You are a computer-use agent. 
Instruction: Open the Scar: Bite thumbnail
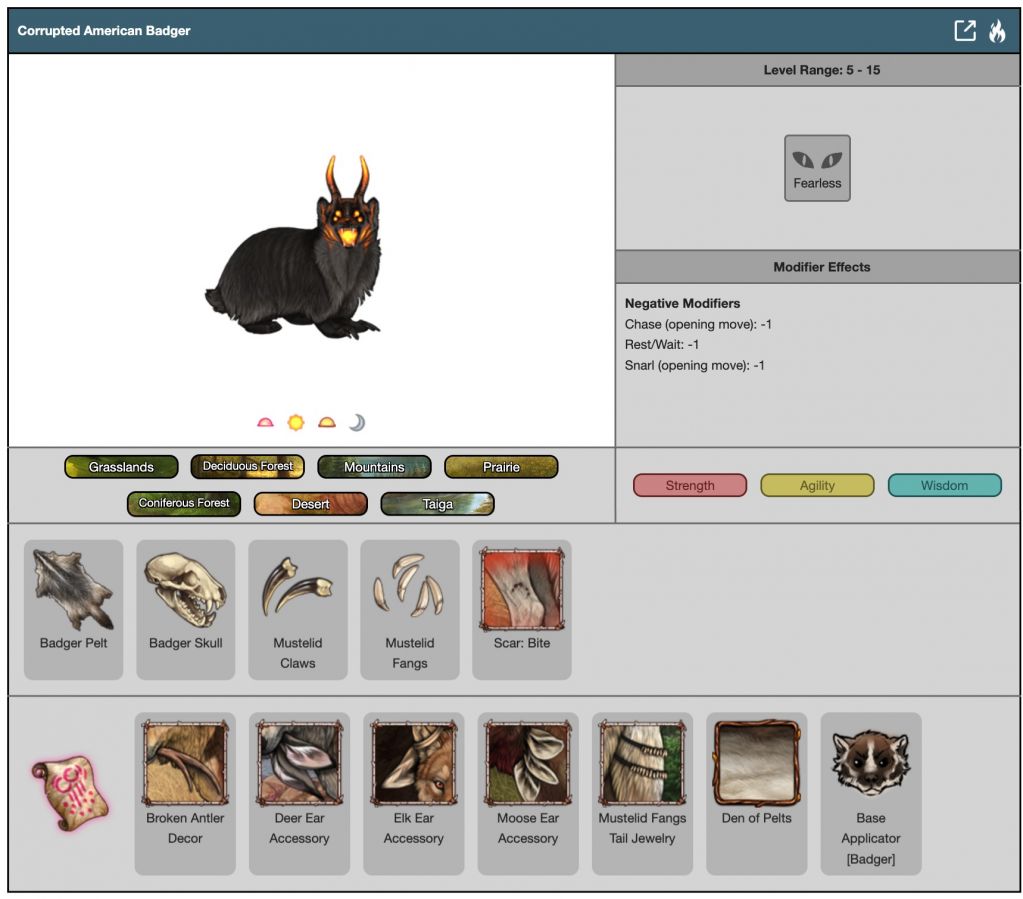521,589
